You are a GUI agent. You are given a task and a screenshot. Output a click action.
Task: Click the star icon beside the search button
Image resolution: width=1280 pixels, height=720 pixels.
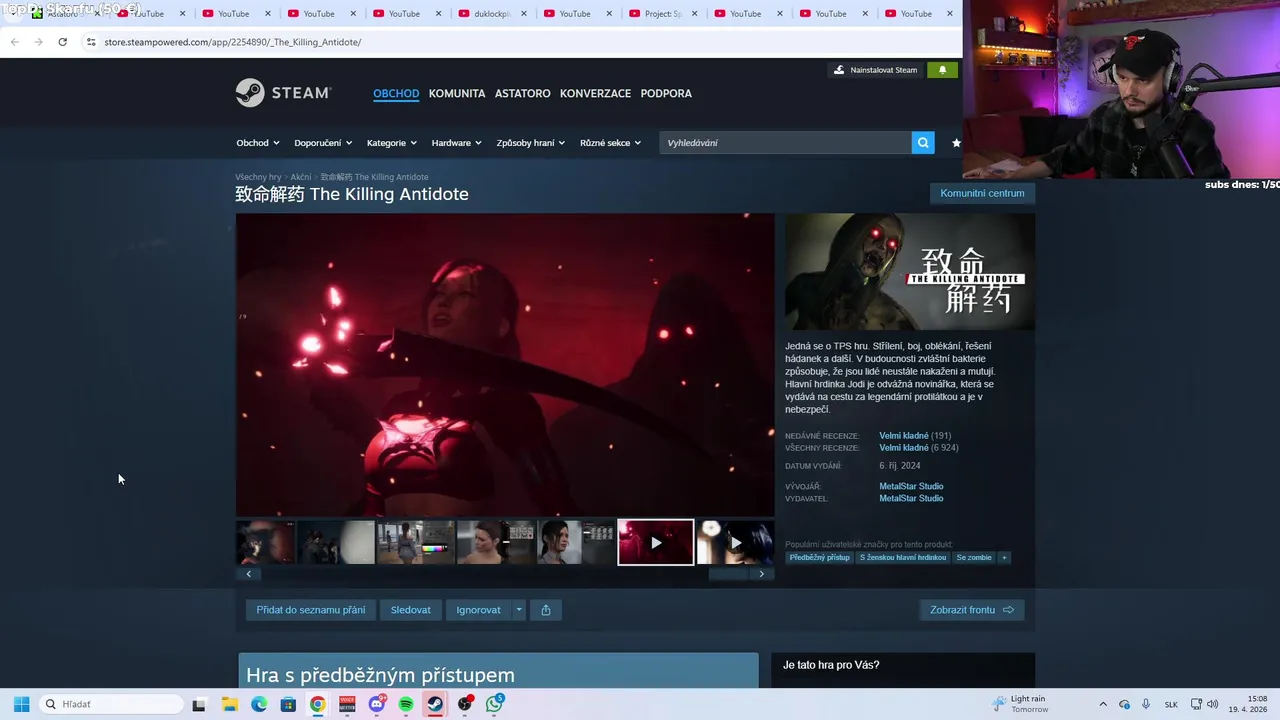pyautogui.click(x=956, y=143)
